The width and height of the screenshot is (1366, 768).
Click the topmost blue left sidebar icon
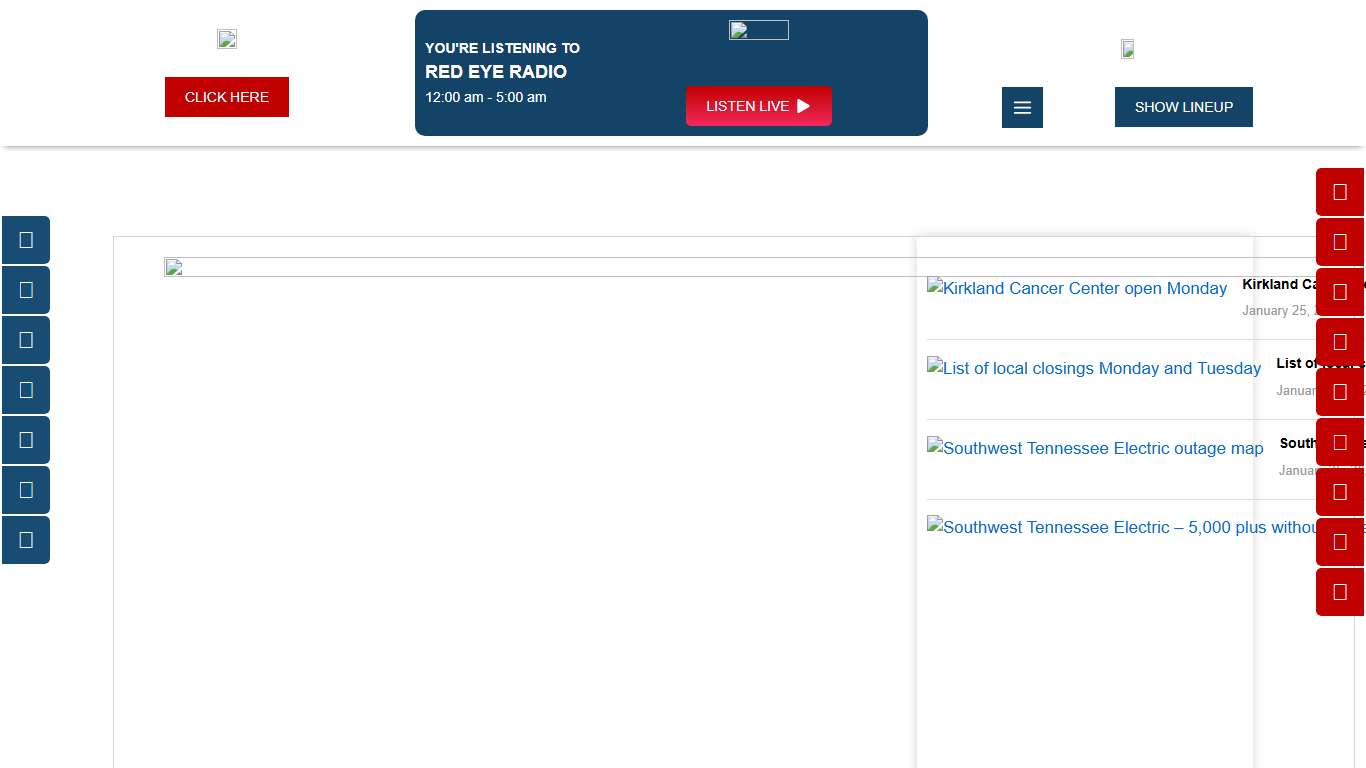click(x=26, y=240)
